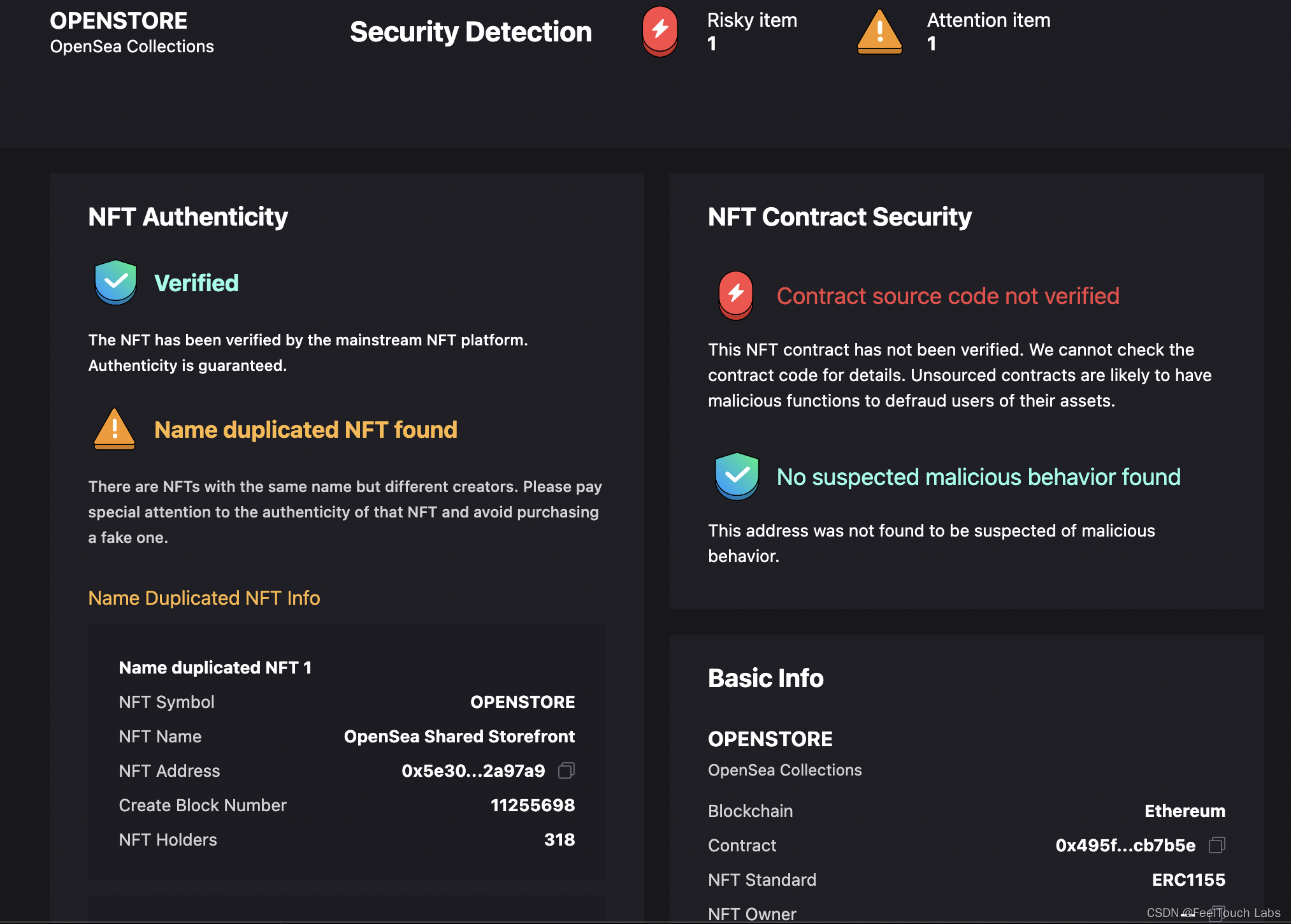Image resolution: width=1291 pixels, height=924 pixels.
Task: Click the Contract source code not verified text
Action: coord(948,296)
